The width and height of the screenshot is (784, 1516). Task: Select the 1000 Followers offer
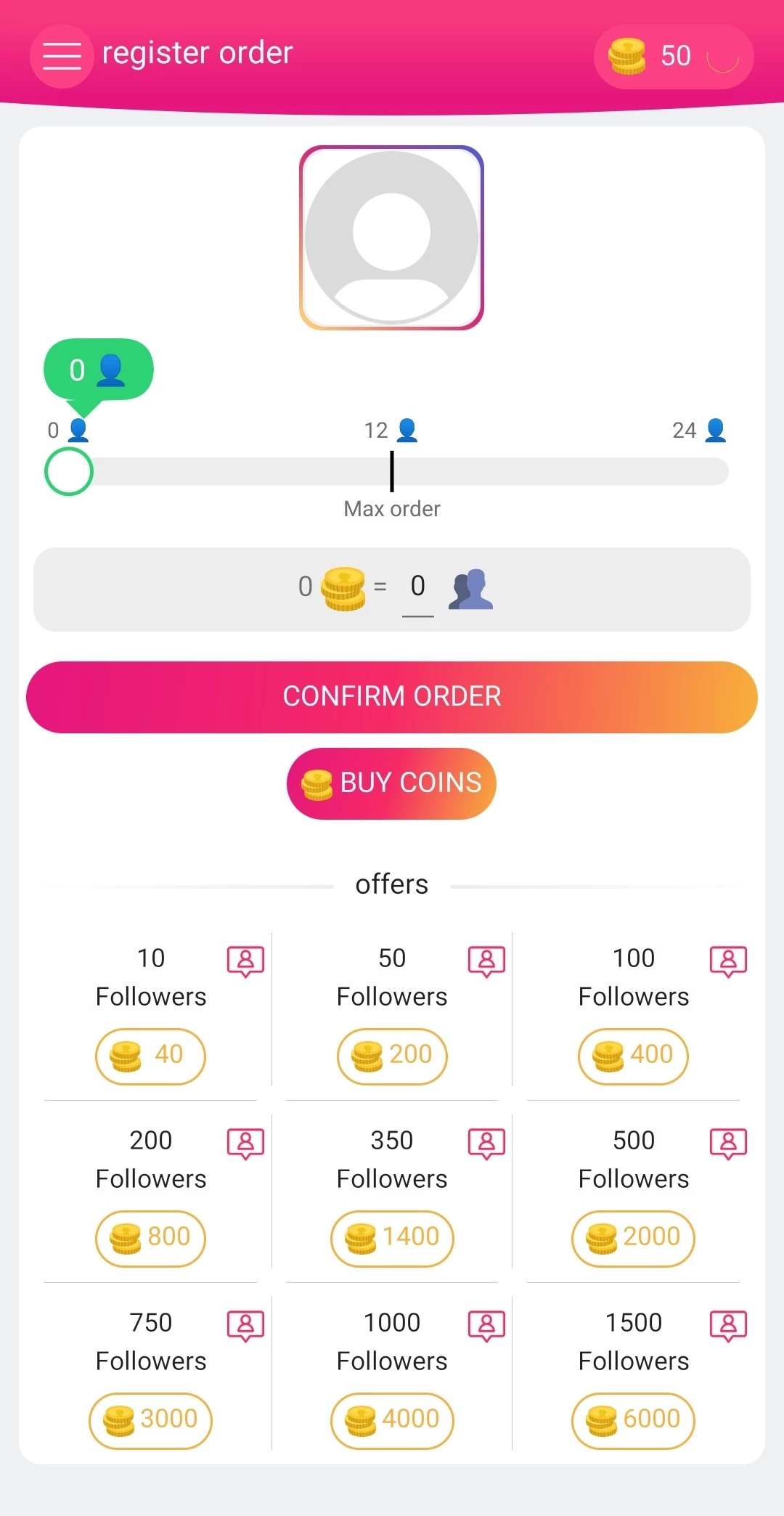392,1341
